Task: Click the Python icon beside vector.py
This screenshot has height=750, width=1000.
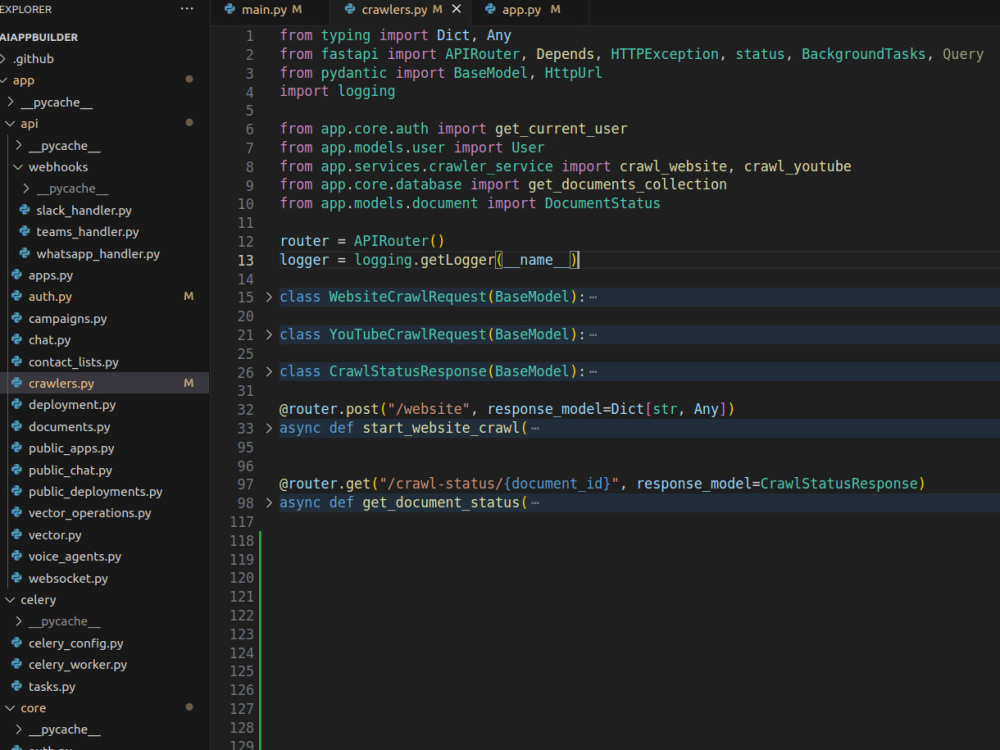Action: 17,534
